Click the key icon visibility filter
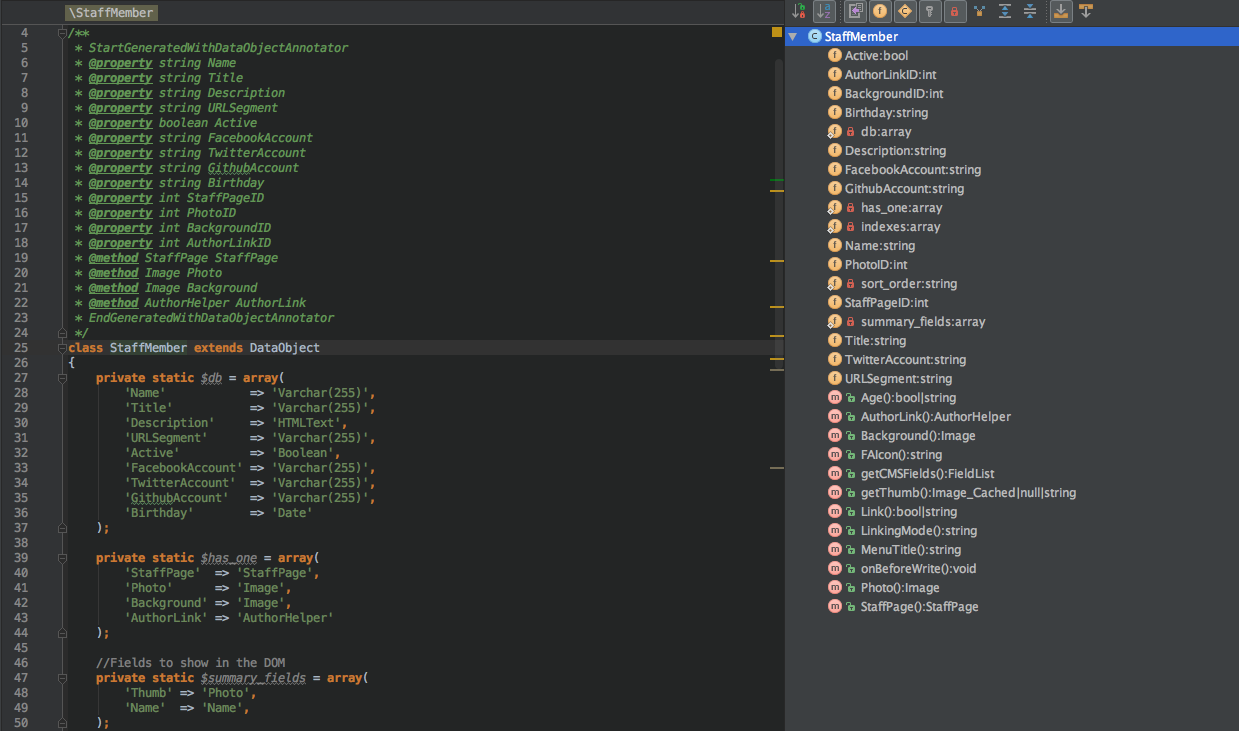This screenshot has width=1239, height=731. (927, 11)
